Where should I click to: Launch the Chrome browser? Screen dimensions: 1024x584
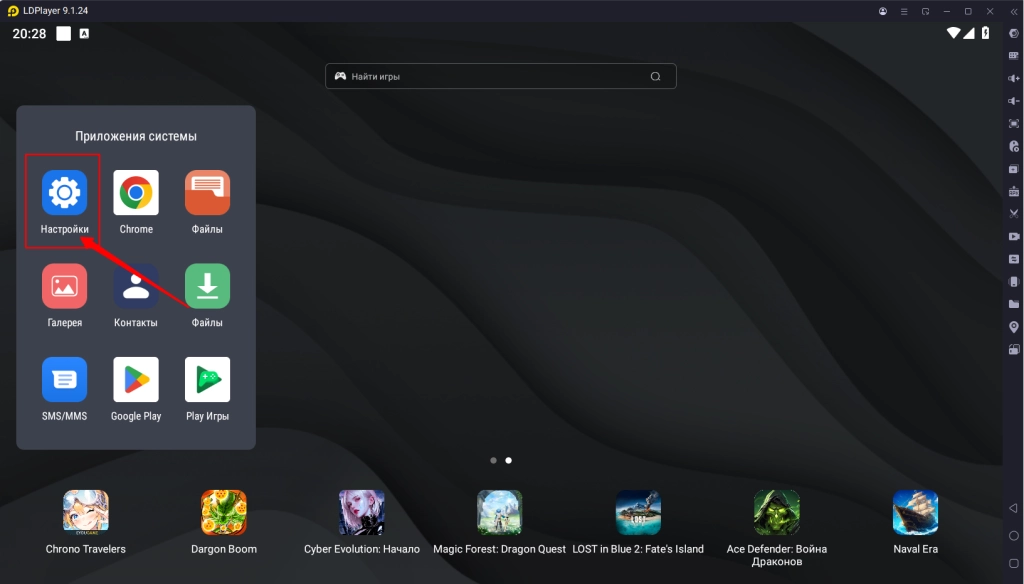pyautogui.click(x=136, y=193)
